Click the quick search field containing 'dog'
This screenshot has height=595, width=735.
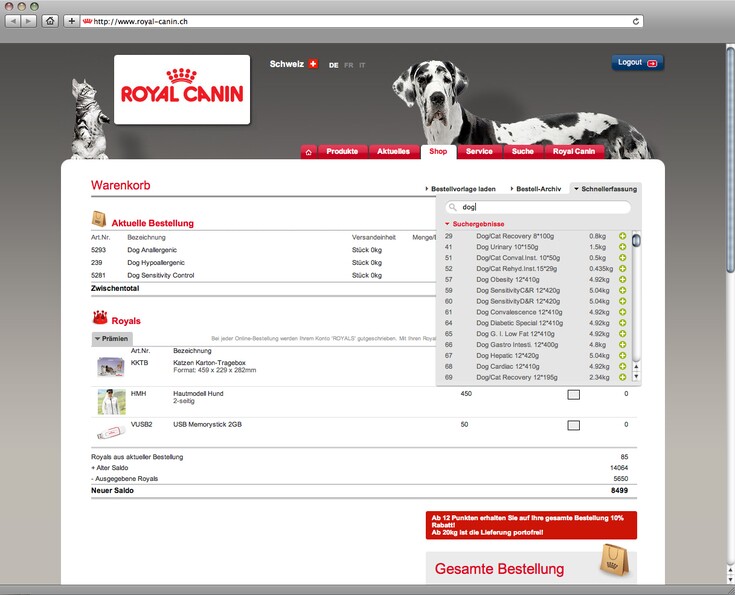[x=540, y=207]
